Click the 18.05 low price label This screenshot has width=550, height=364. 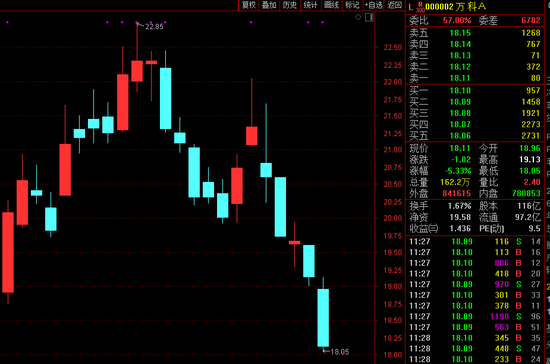[x=340, y=352]
